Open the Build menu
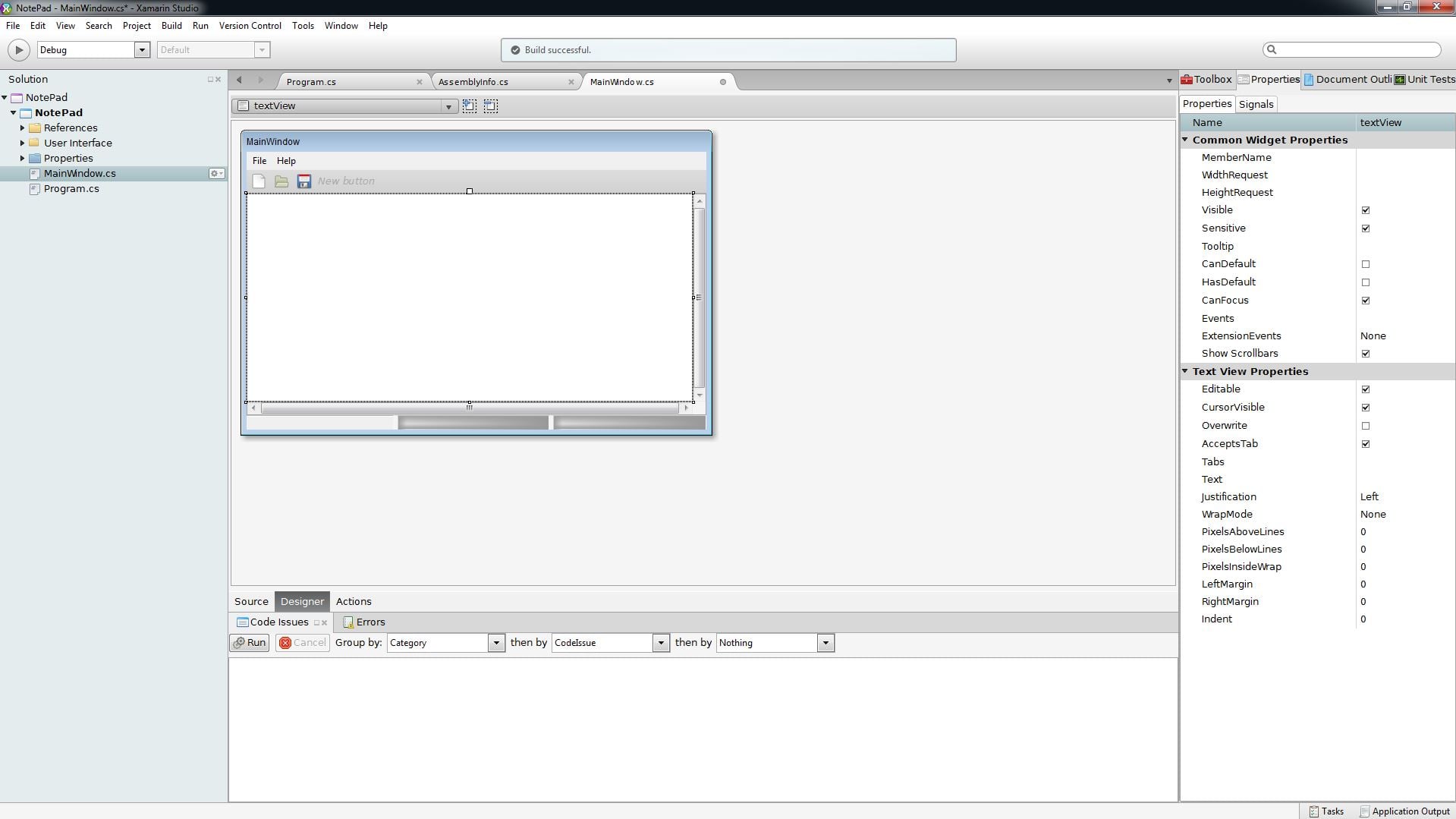This screenshot has width=1456, height=819. click(x=171, y=26)
